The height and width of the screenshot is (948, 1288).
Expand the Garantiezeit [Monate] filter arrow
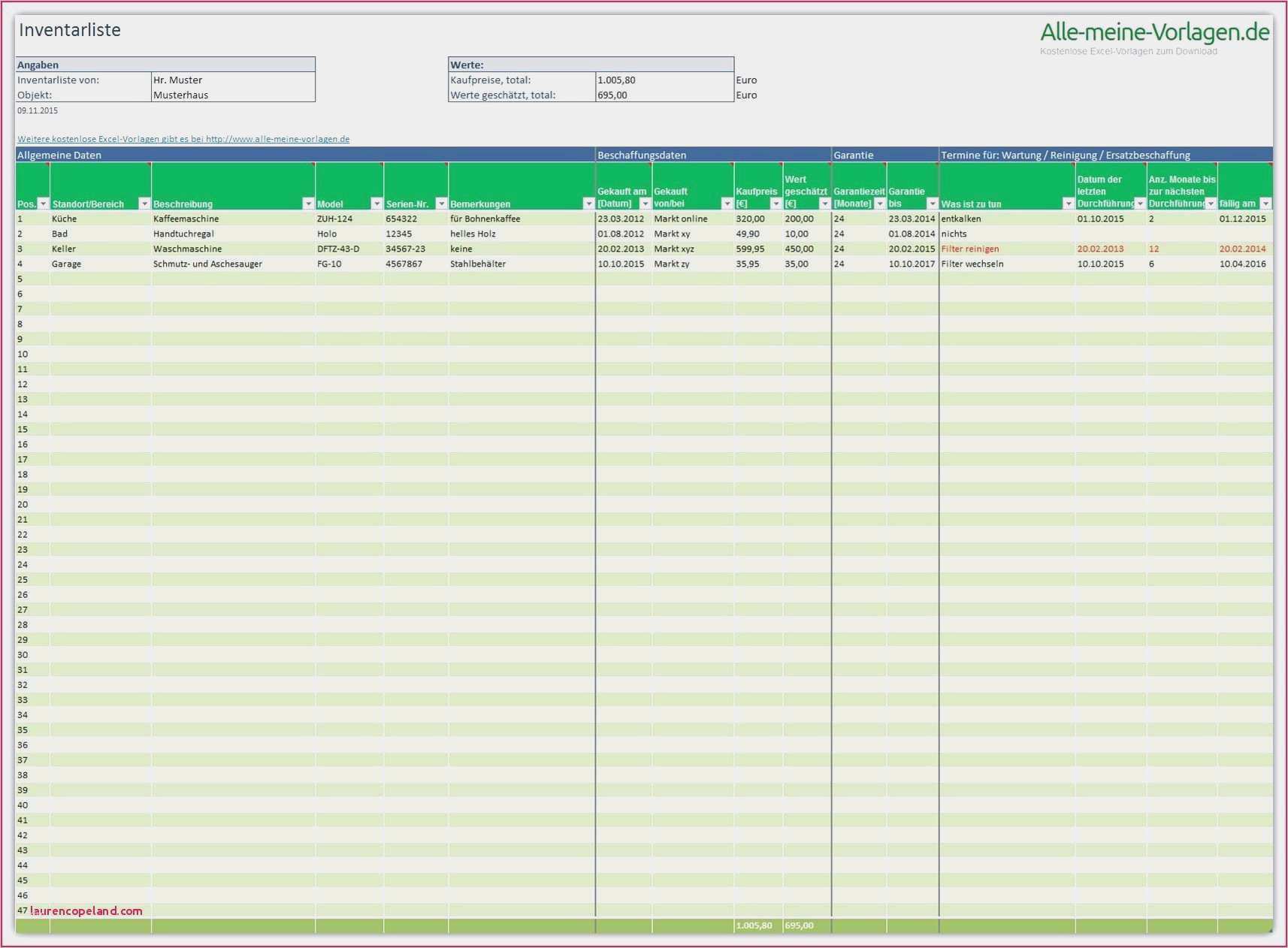880,204
